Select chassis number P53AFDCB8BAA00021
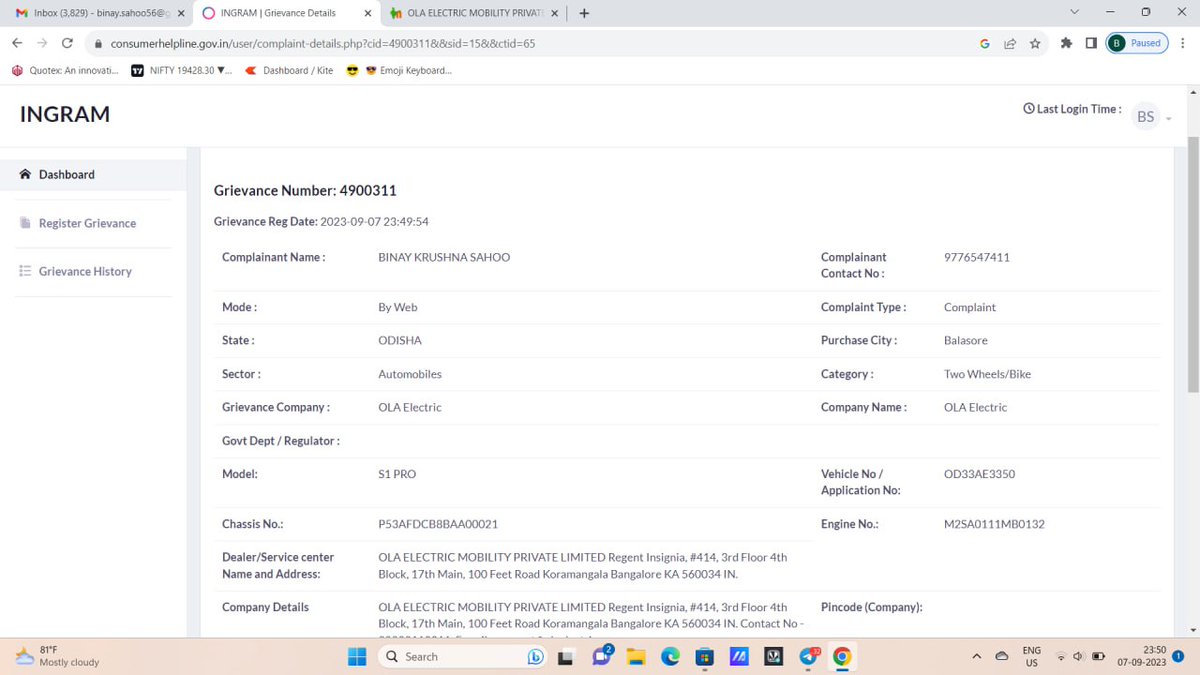 [438, 524]
